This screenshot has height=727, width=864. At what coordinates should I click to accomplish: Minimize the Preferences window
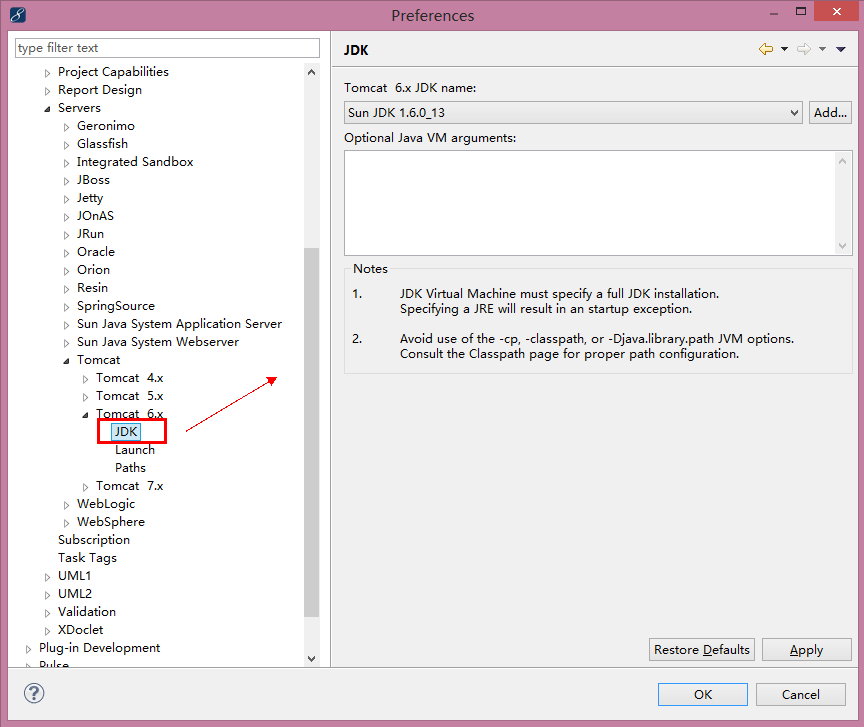[x=774, y=13]
